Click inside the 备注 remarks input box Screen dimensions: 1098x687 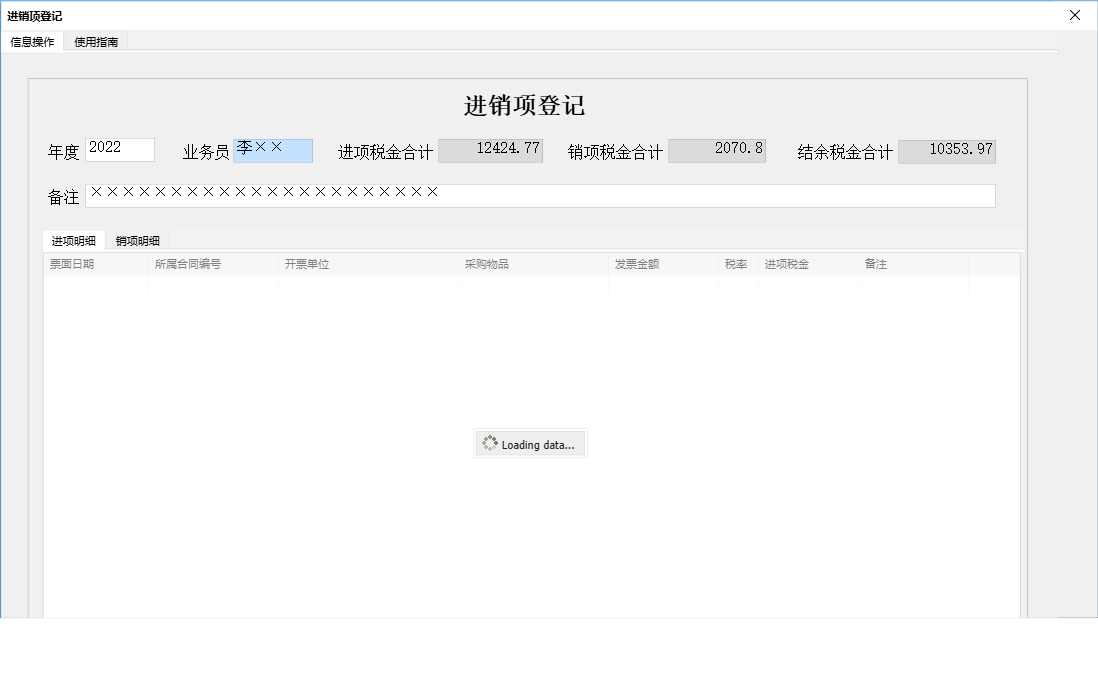tap(540, 196)
